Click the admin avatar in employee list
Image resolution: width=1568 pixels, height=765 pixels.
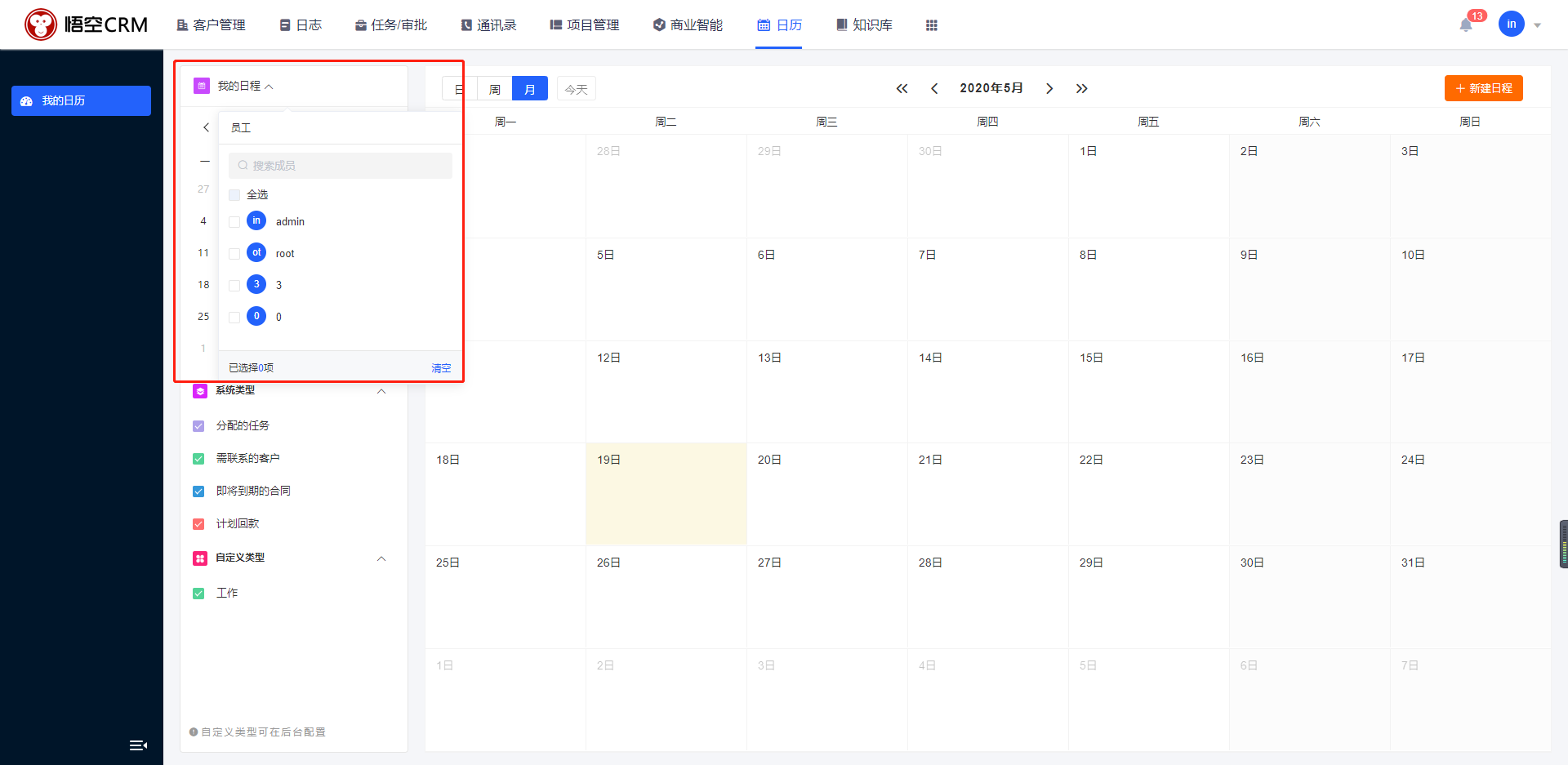pos(256,220)
